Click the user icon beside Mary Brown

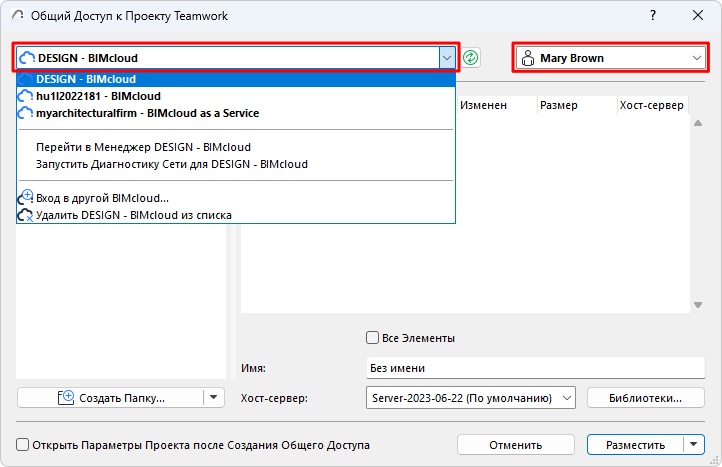[528, 58]
